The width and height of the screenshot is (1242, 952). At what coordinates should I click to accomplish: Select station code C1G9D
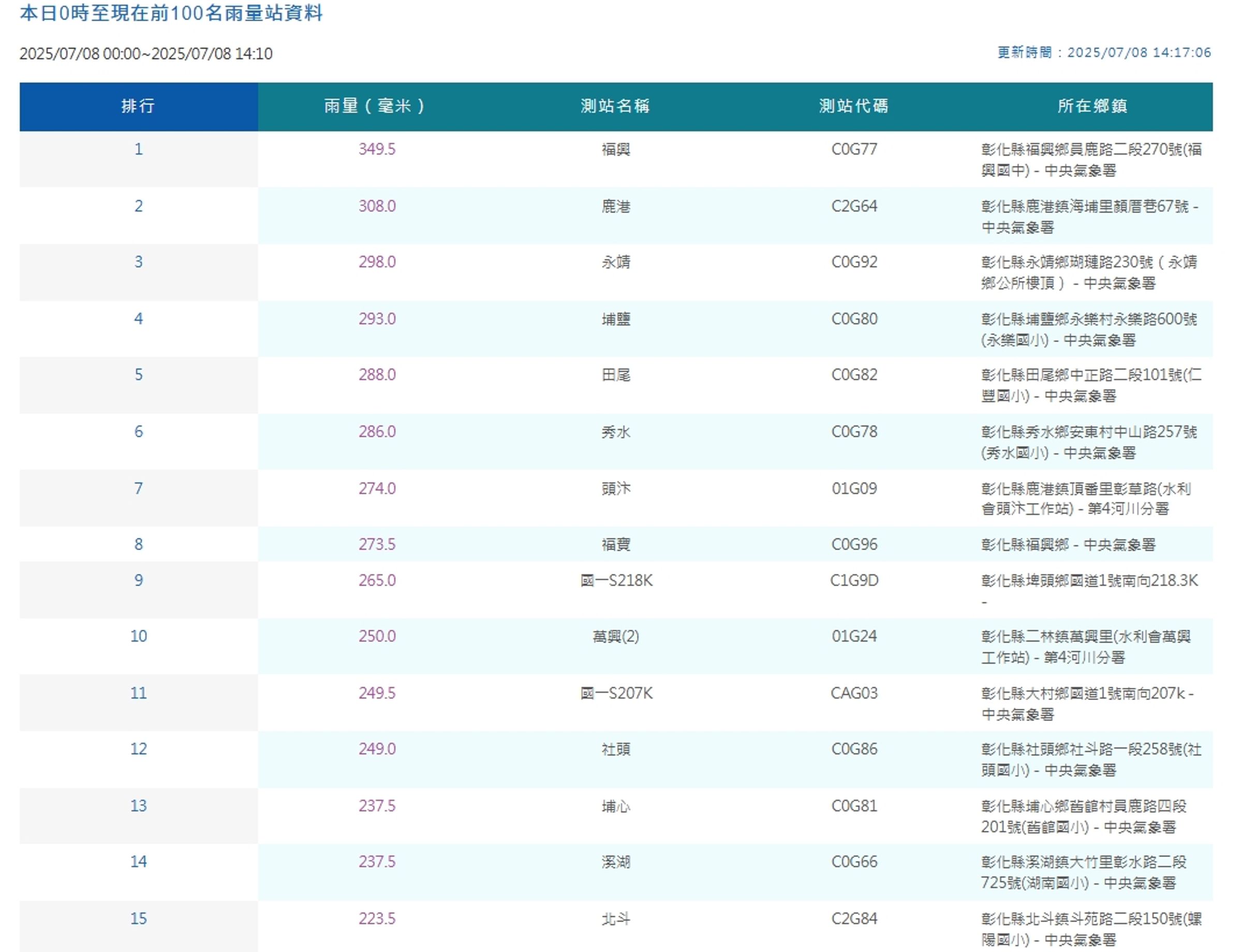pyautogui.click(x=854, y=581)
